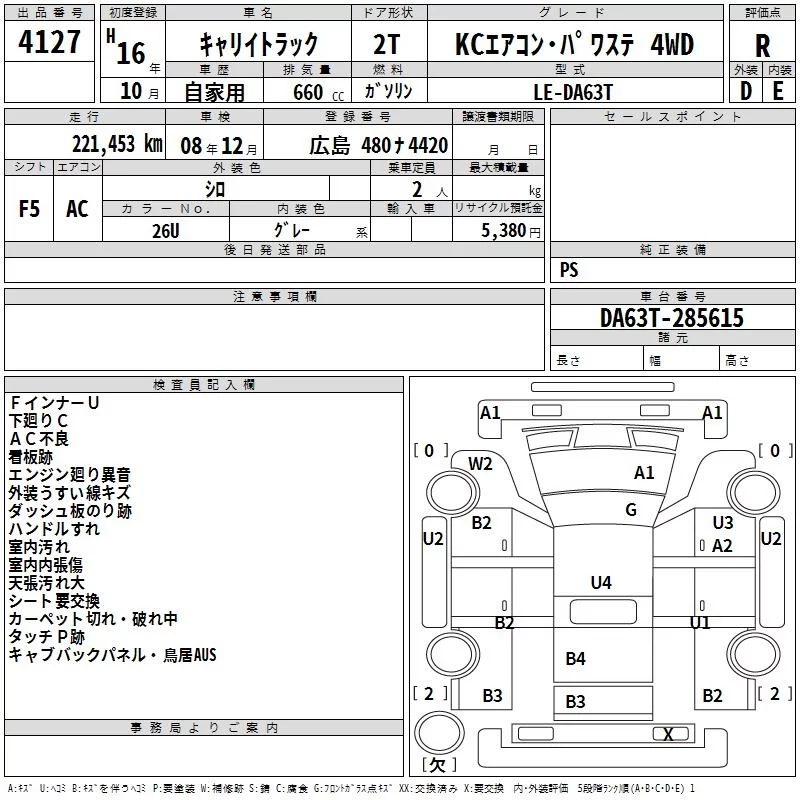Click the AC不良 inspector note
Screen dimensions: 800x800
[x=39, y=439]
